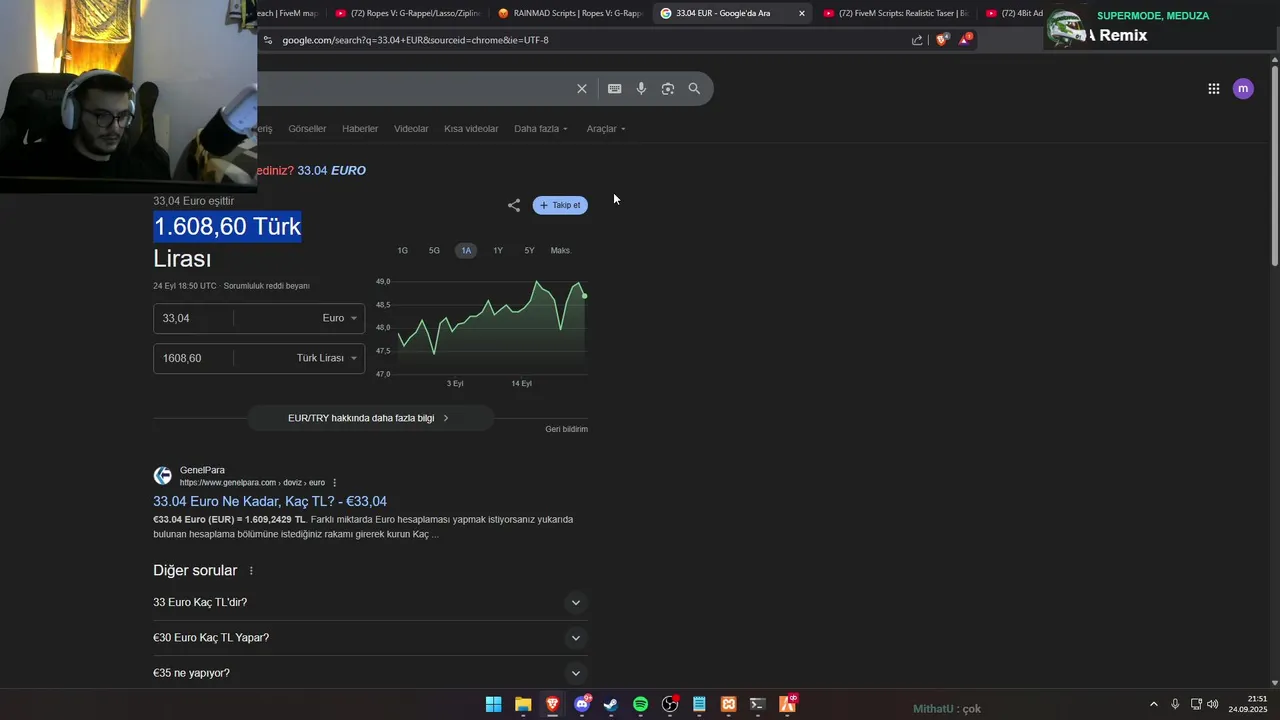This screenshot has height=720, width=1280.
Task: Switch to 'FiveM Scripts: Realistic Taser' tab
Action: pos(896,13)
